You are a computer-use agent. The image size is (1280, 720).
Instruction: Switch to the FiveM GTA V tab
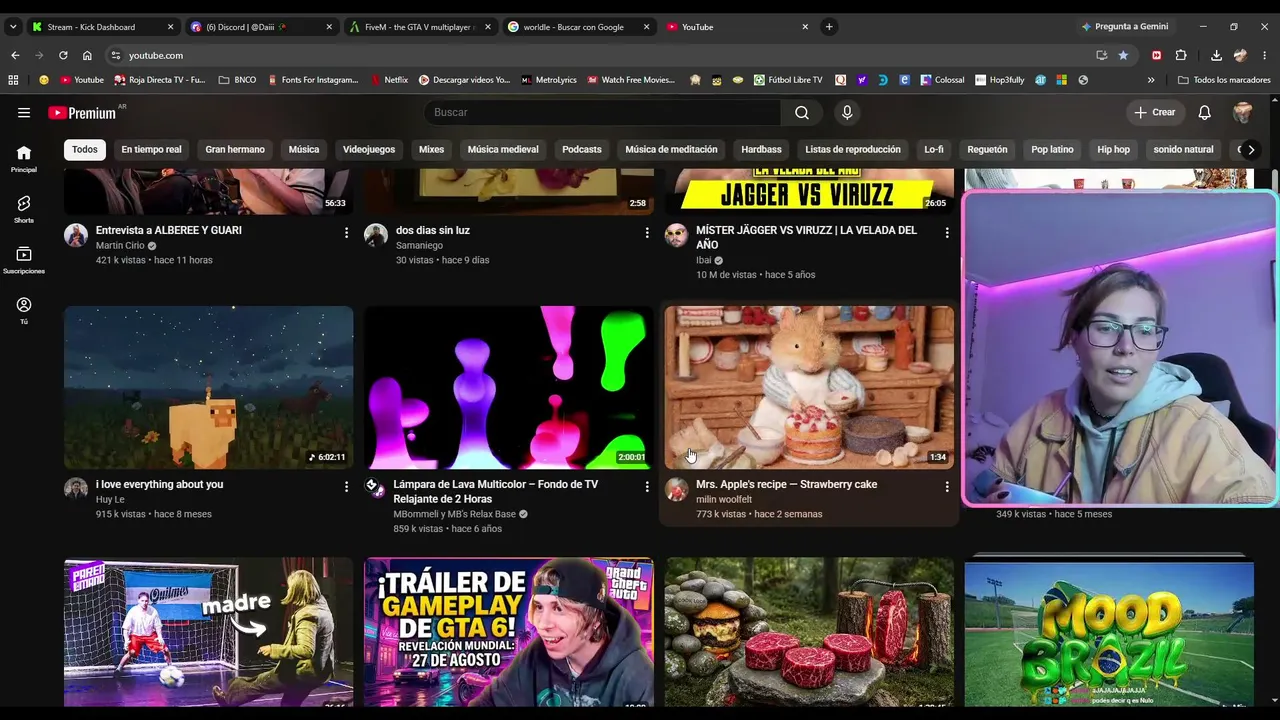pos(420,27)
